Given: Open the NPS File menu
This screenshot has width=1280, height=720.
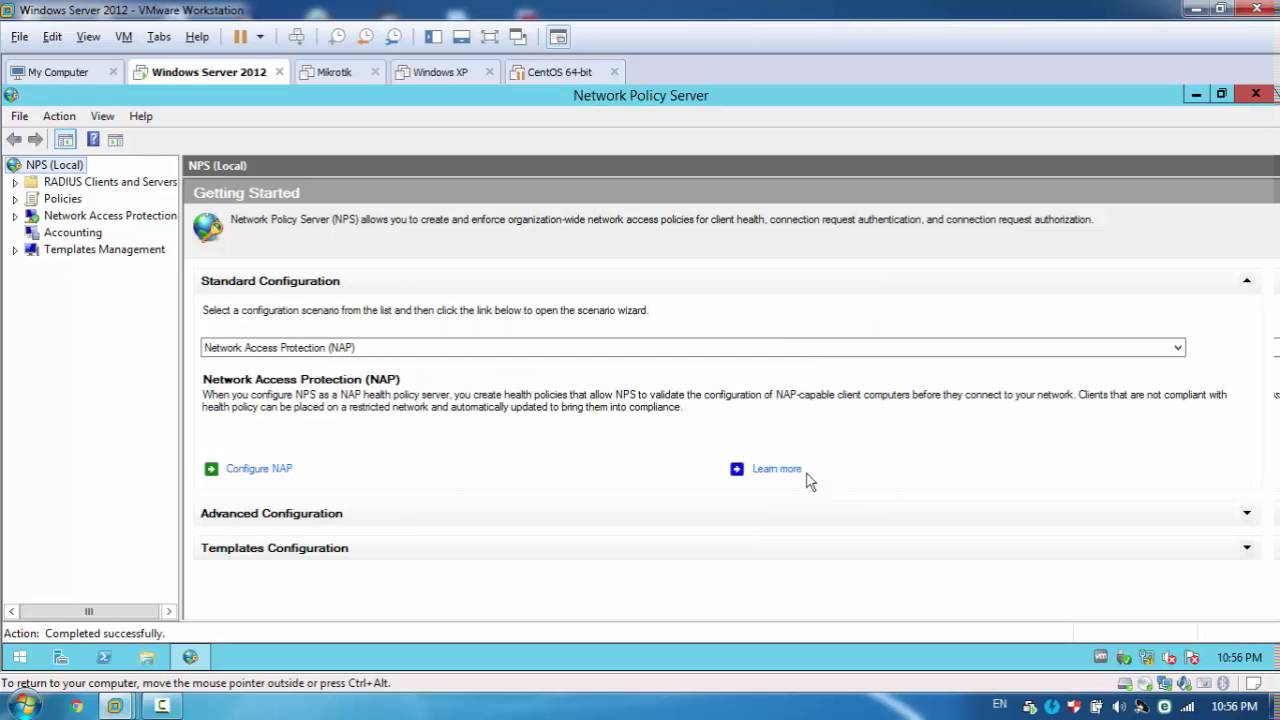Looking at the screenshot, I should [x=20, y=116].
